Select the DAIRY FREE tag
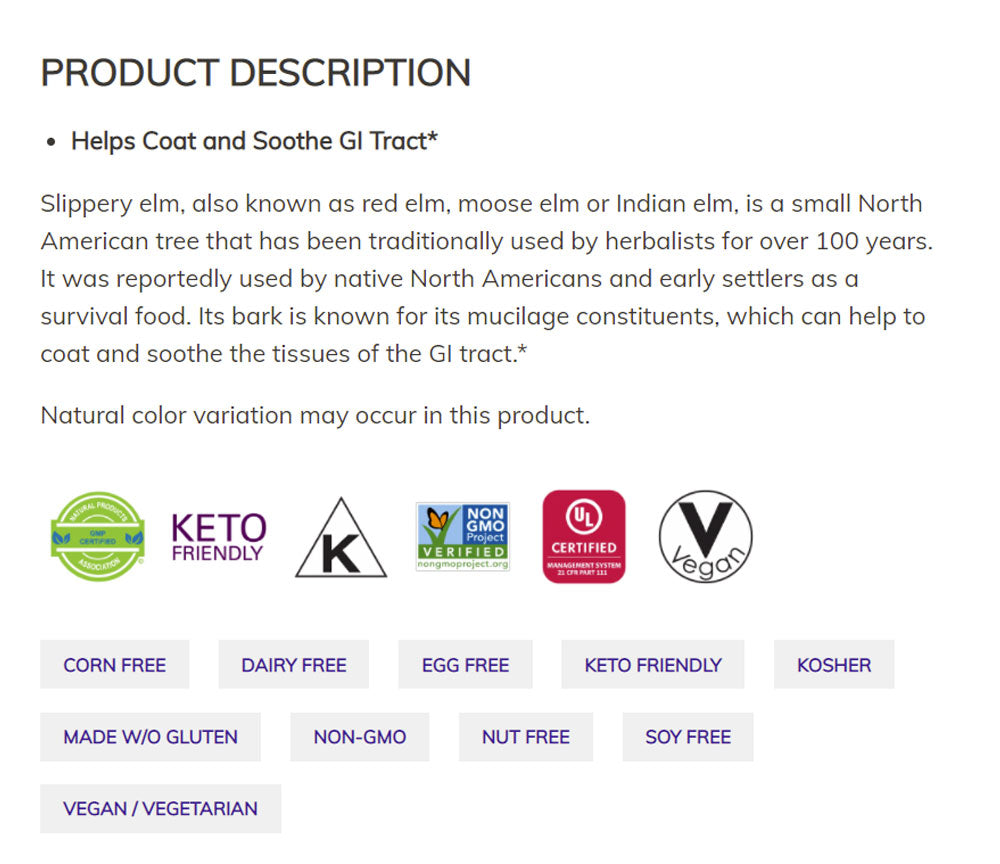1000x864 pixels. 294,665
